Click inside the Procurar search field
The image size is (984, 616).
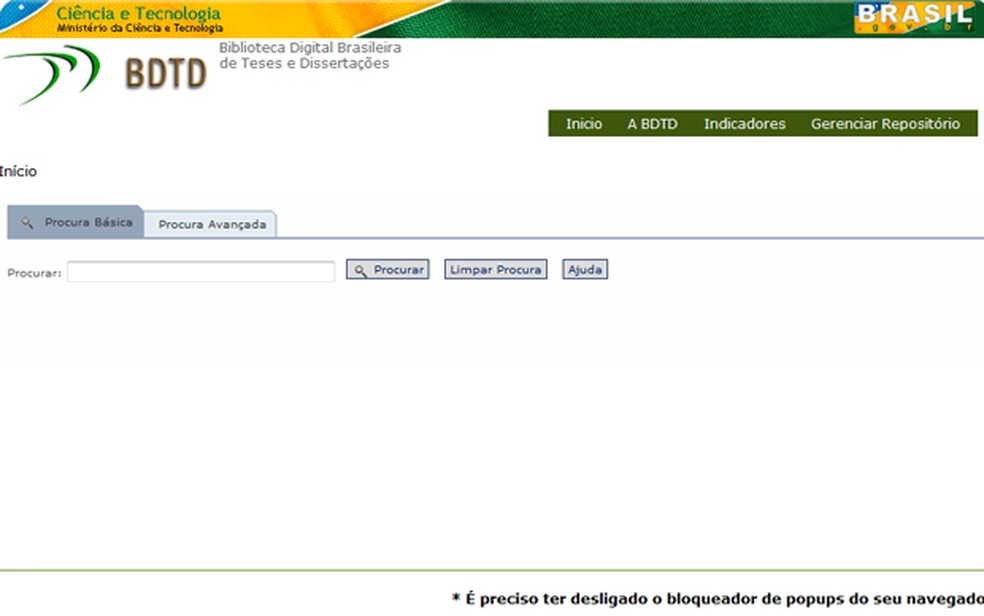[x=200, y=271]
